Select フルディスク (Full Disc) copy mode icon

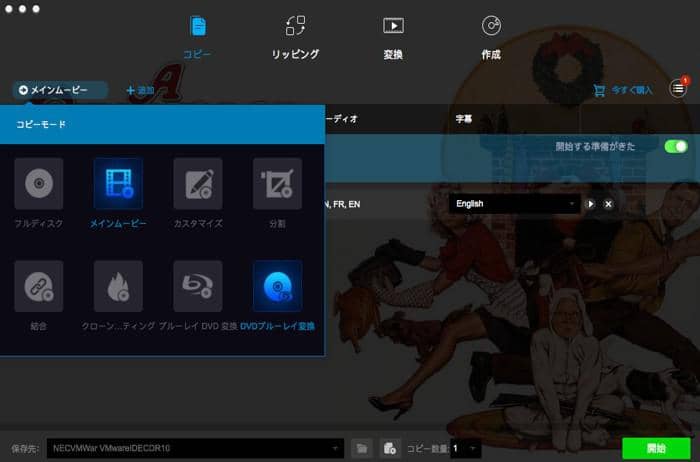click(39, 183)
